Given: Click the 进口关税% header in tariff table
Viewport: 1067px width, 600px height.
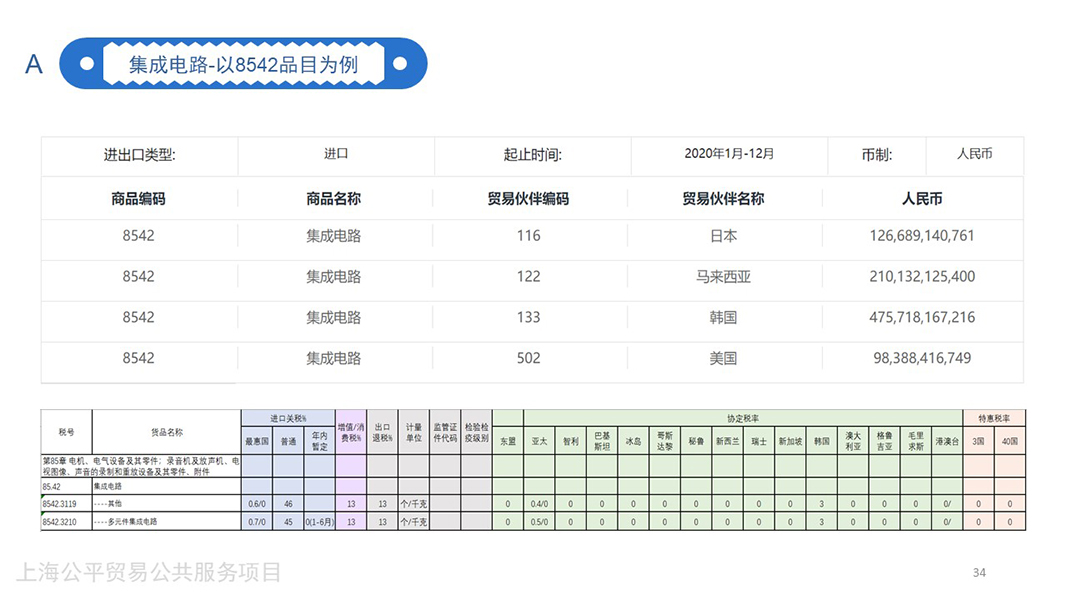Looking at the screenshot, I should [288, 417].
